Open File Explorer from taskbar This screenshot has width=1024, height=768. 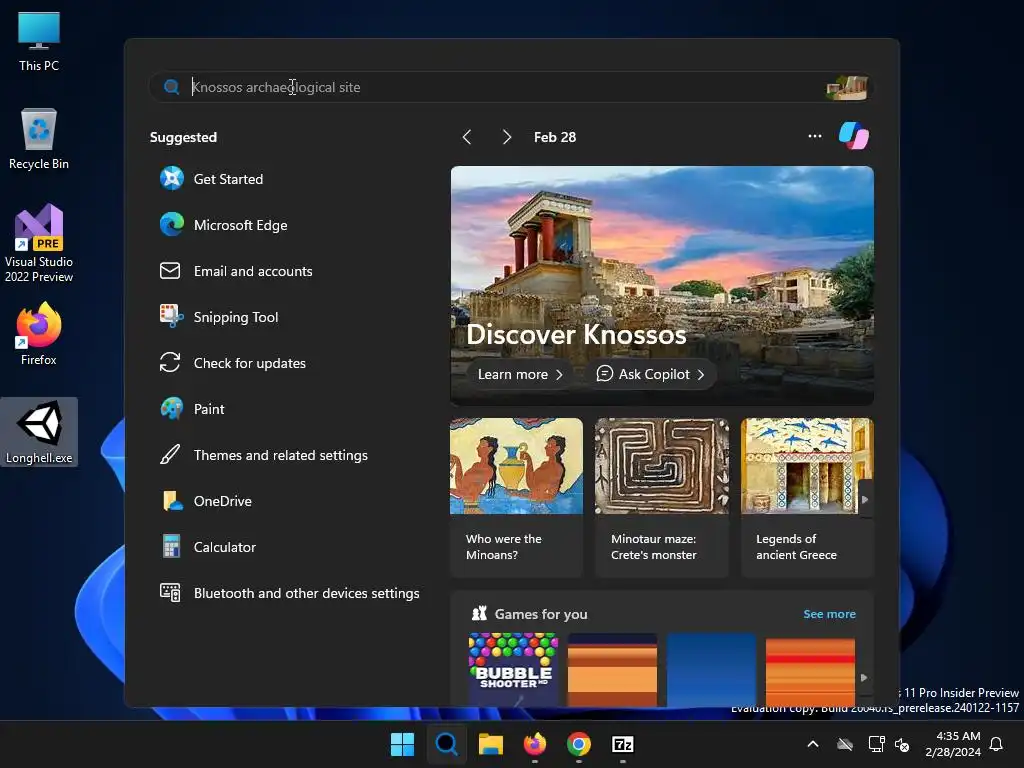tap(490, 744)
